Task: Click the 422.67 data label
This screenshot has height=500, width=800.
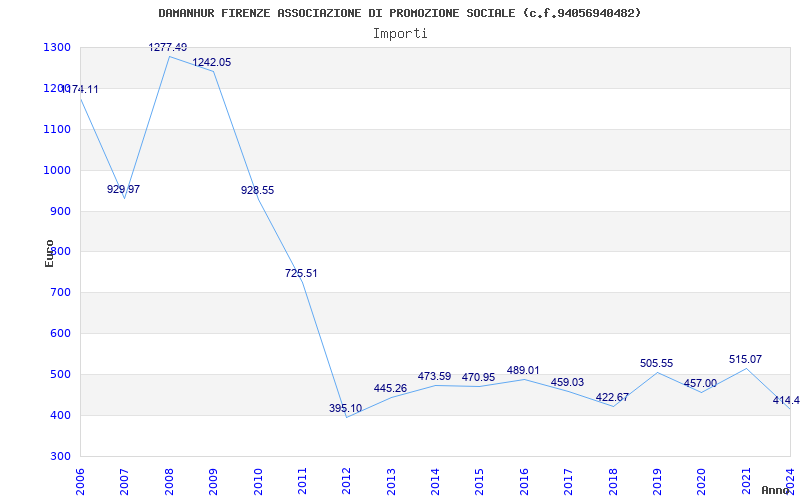Action: pos(612,397)
